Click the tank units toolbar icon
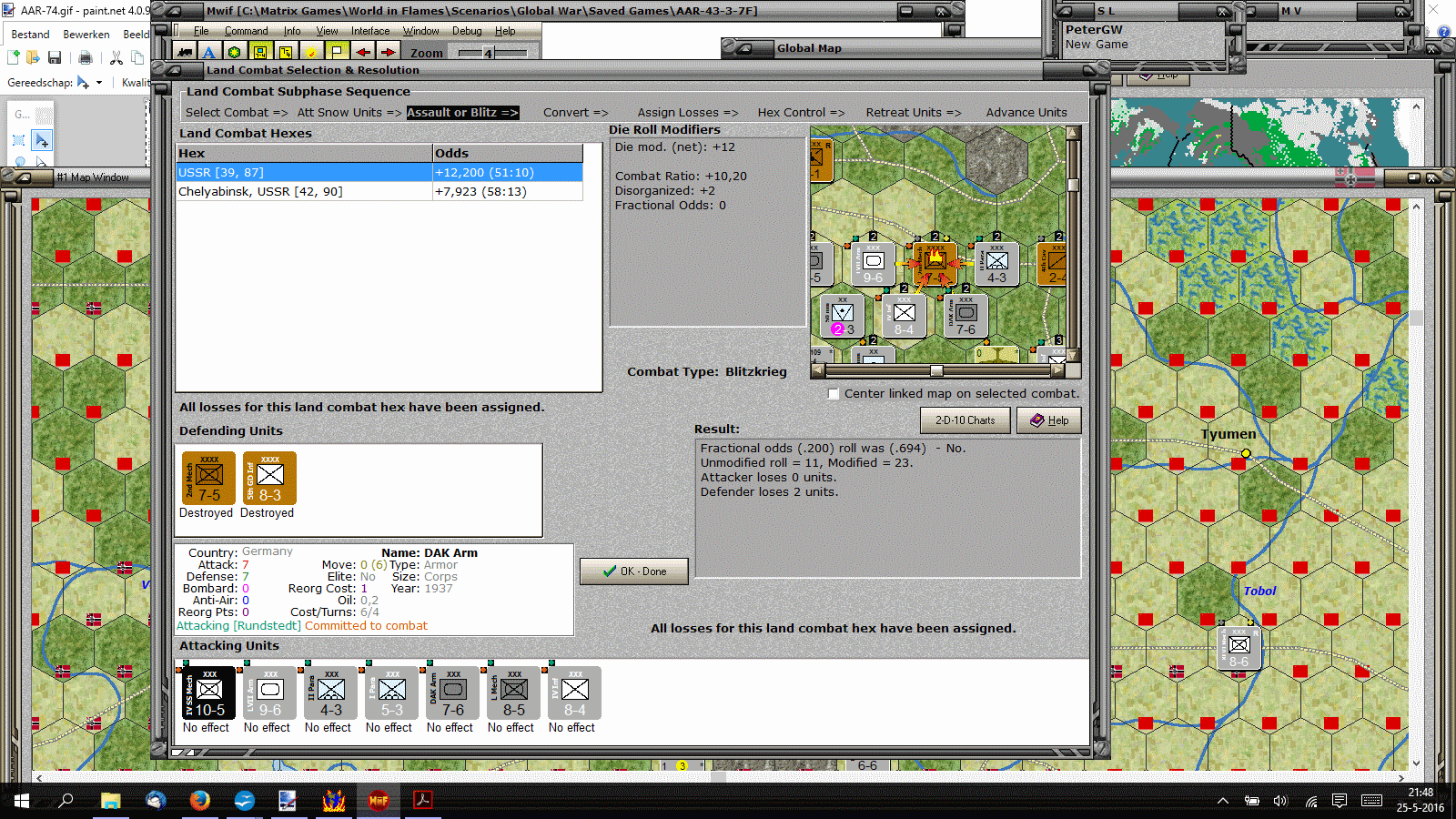This screenshot has height=819, width=1456. [185, 52]
